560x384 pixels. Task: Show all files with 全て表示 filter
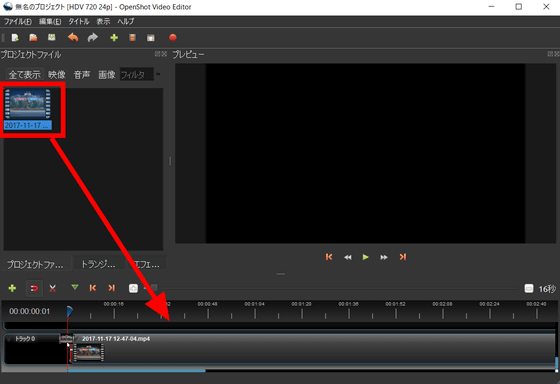point(25,74)
